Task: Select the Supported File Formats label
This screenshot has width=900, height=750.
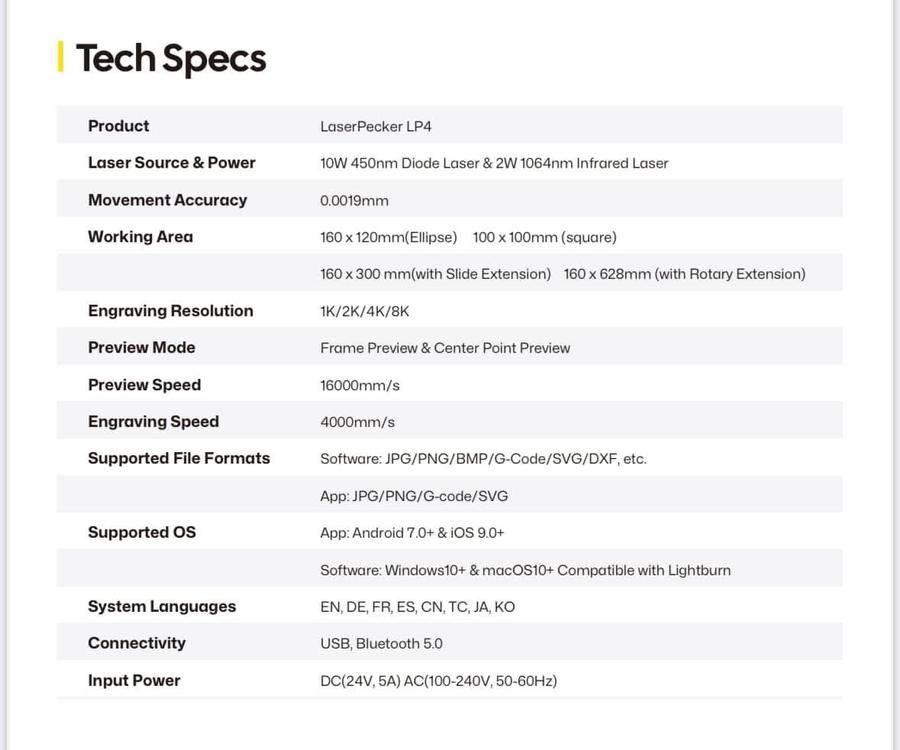Action: (x=179, y=458)
